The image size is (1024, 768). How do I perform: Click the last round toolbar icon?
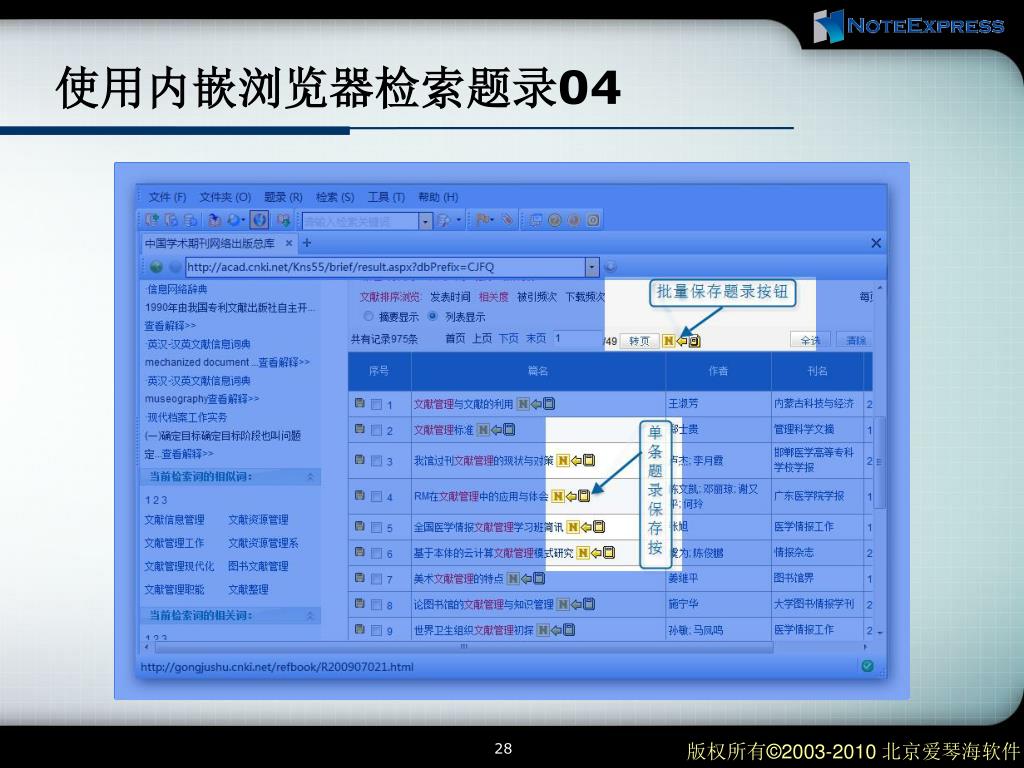(x=593, y=220)
